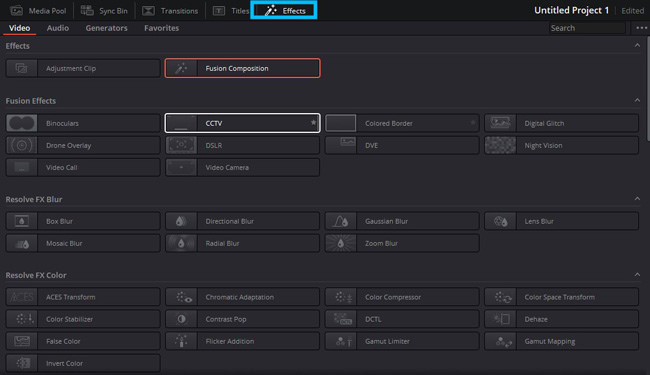Click the Binoculars effect icon
Image resolution: width=650 pixels, height=375 pixels.
(x=22, y=123)
